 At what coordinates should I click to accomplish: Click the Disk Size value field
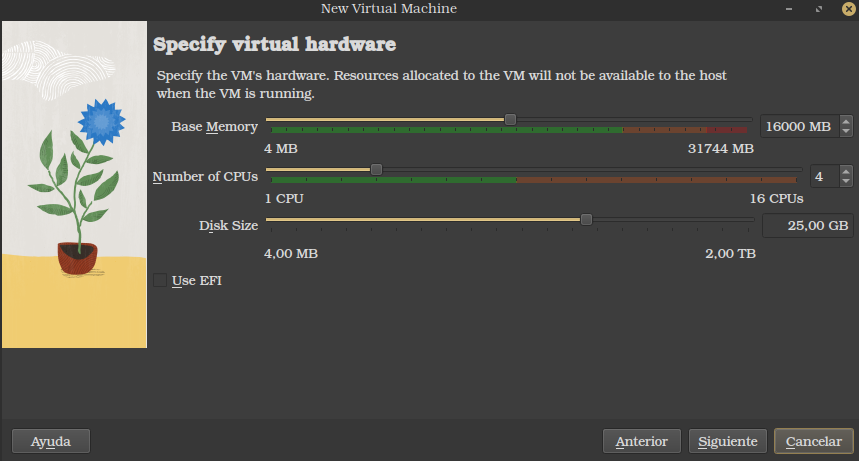(x=807, y=226)
